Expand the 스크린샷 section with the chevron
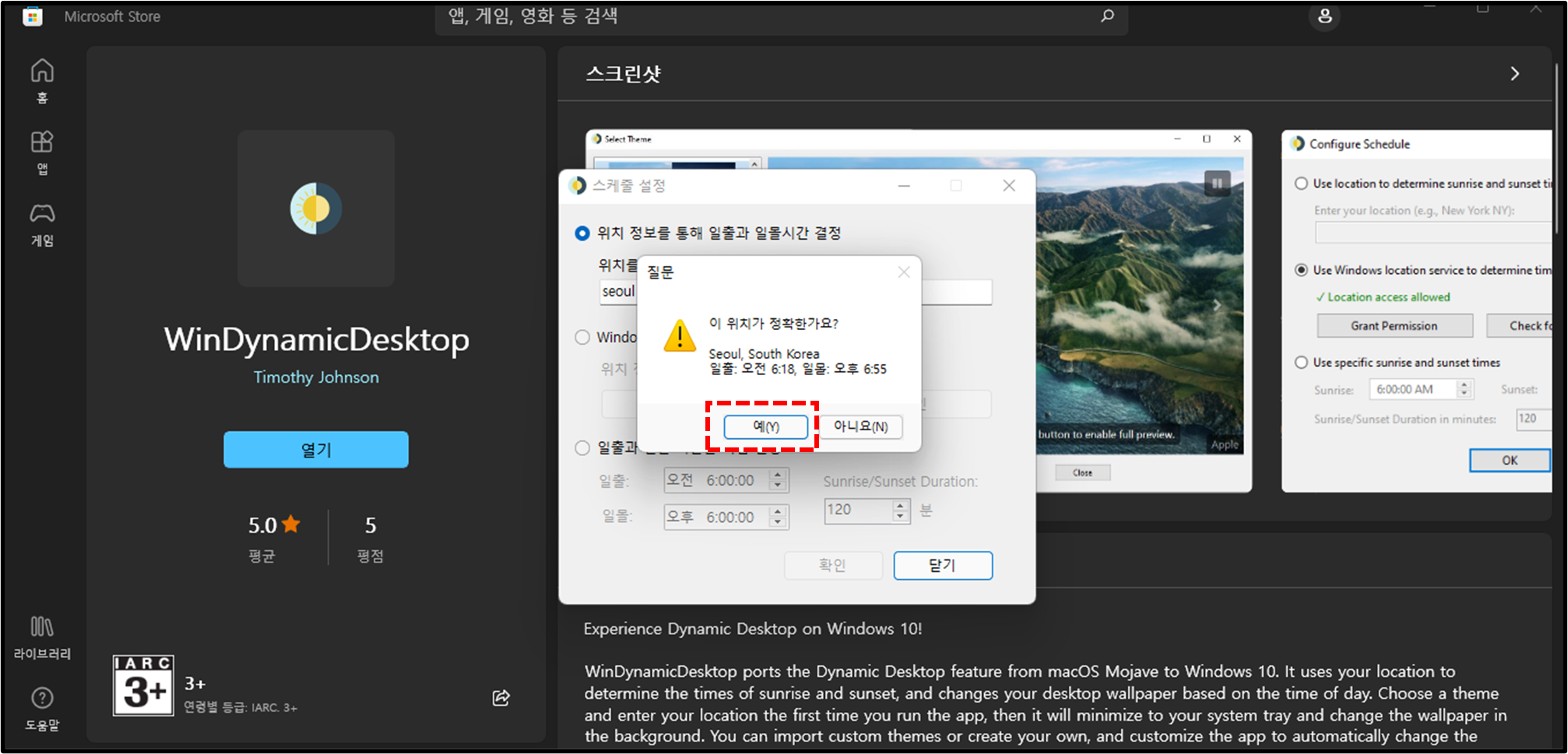Screen dimensions: 1568x754 (1514, 73)
